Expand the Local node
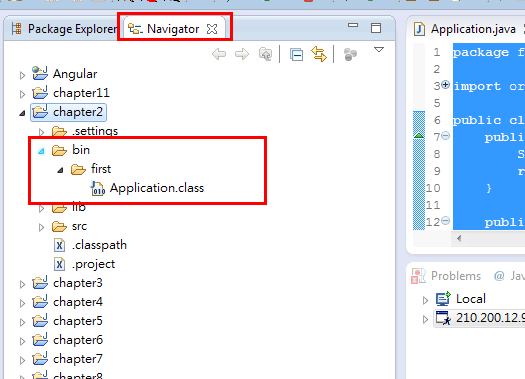The width and height of the screenshot is (525, 379). click(x=425, y=300)
